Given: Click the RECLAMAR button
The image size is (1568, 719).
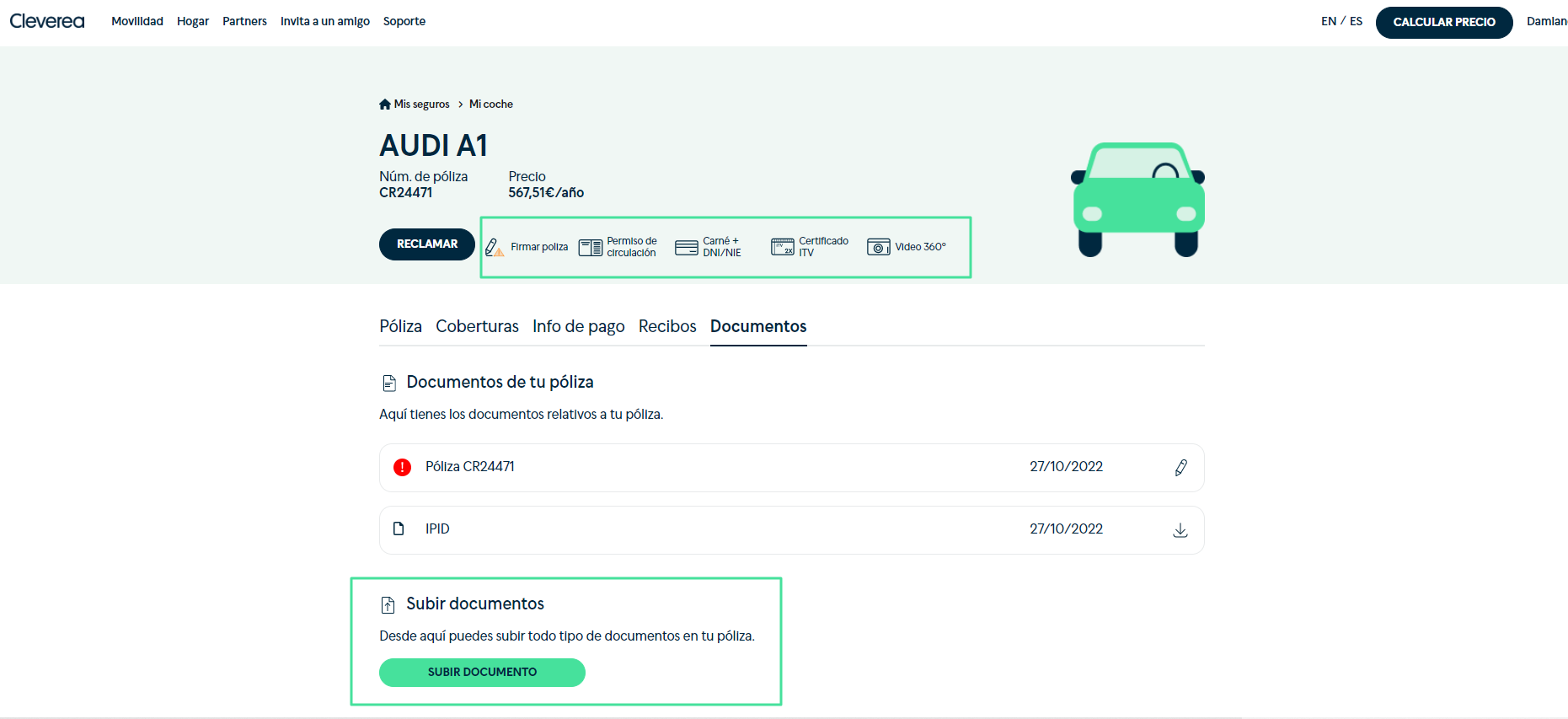Looking at the screenshot, I should [427, 244].
